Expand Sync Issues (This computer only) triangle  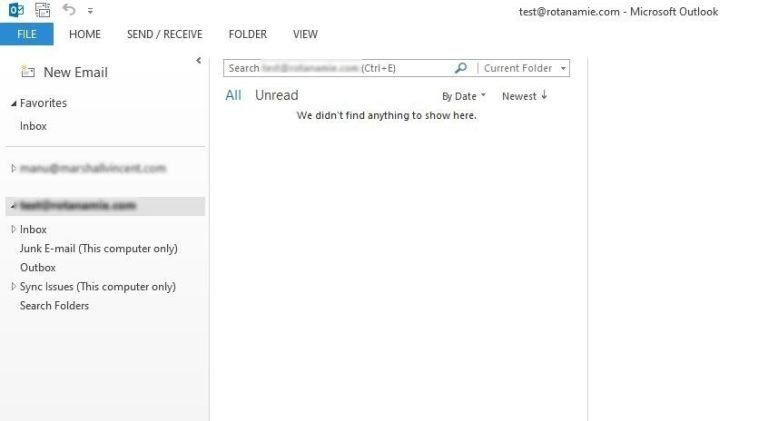point(14,286)
